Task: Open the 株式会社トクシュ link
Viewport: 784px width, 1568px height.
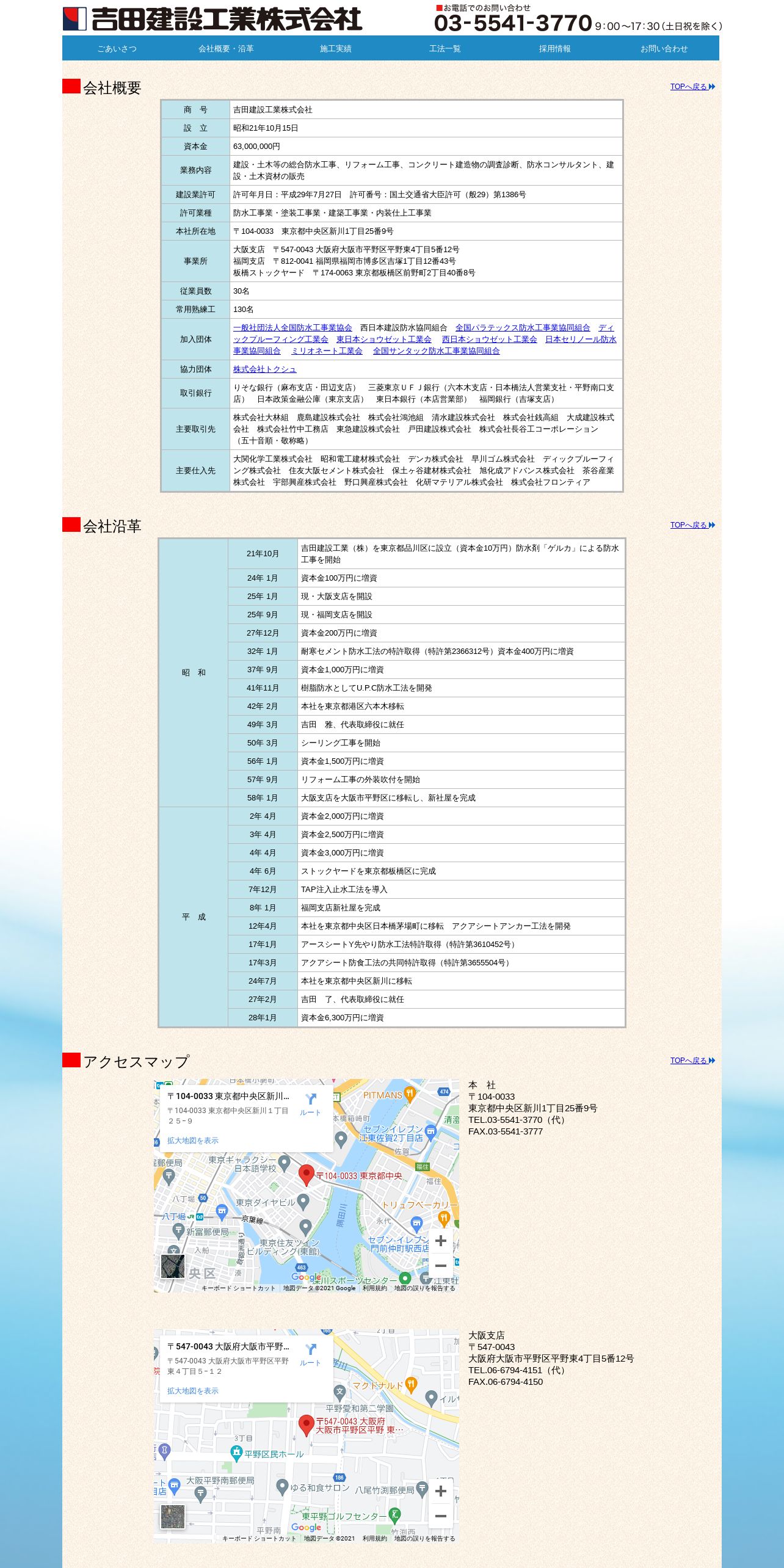Action: pos(264,369)
